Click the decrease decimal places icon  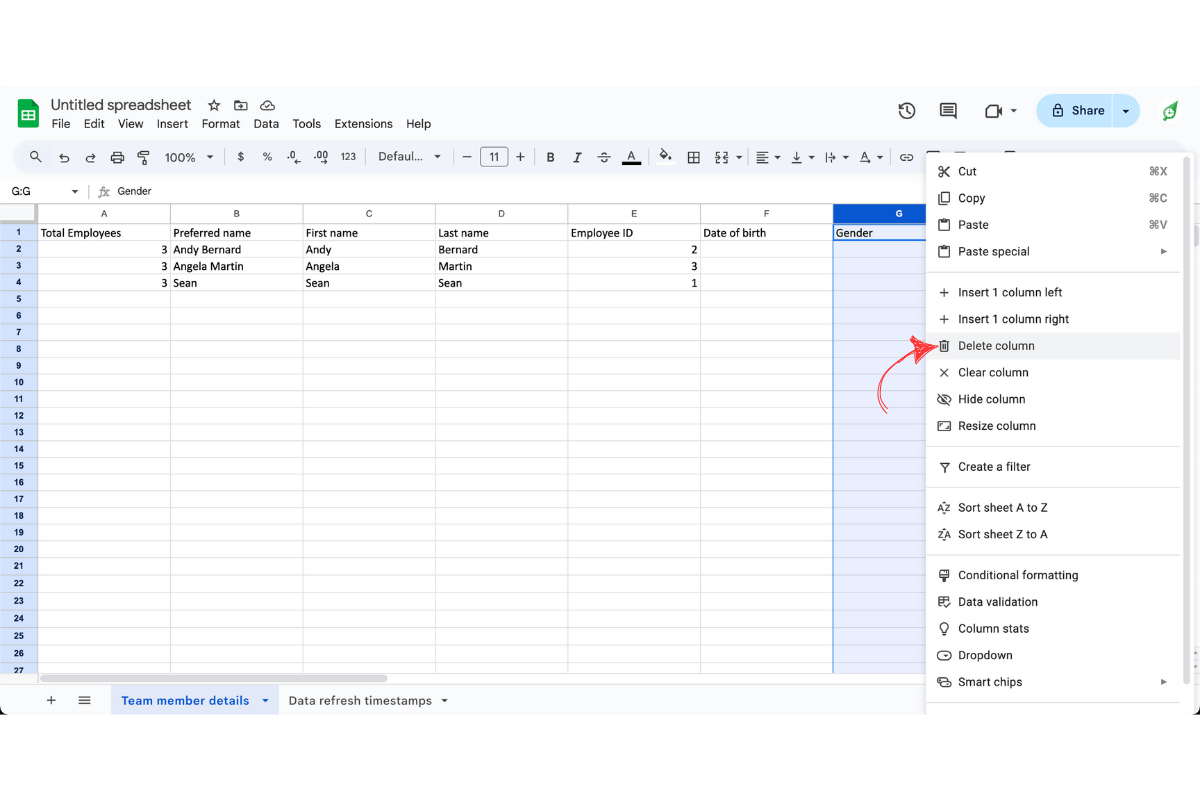292,157
